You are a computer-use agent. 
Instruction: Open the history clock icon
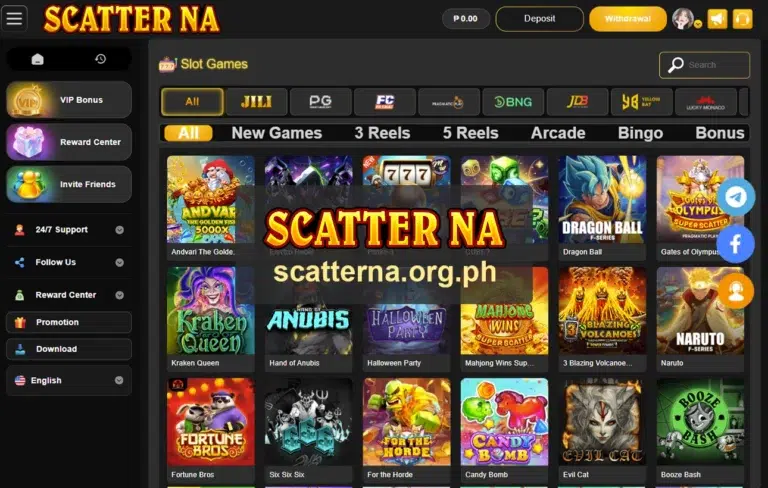[100, 59]
